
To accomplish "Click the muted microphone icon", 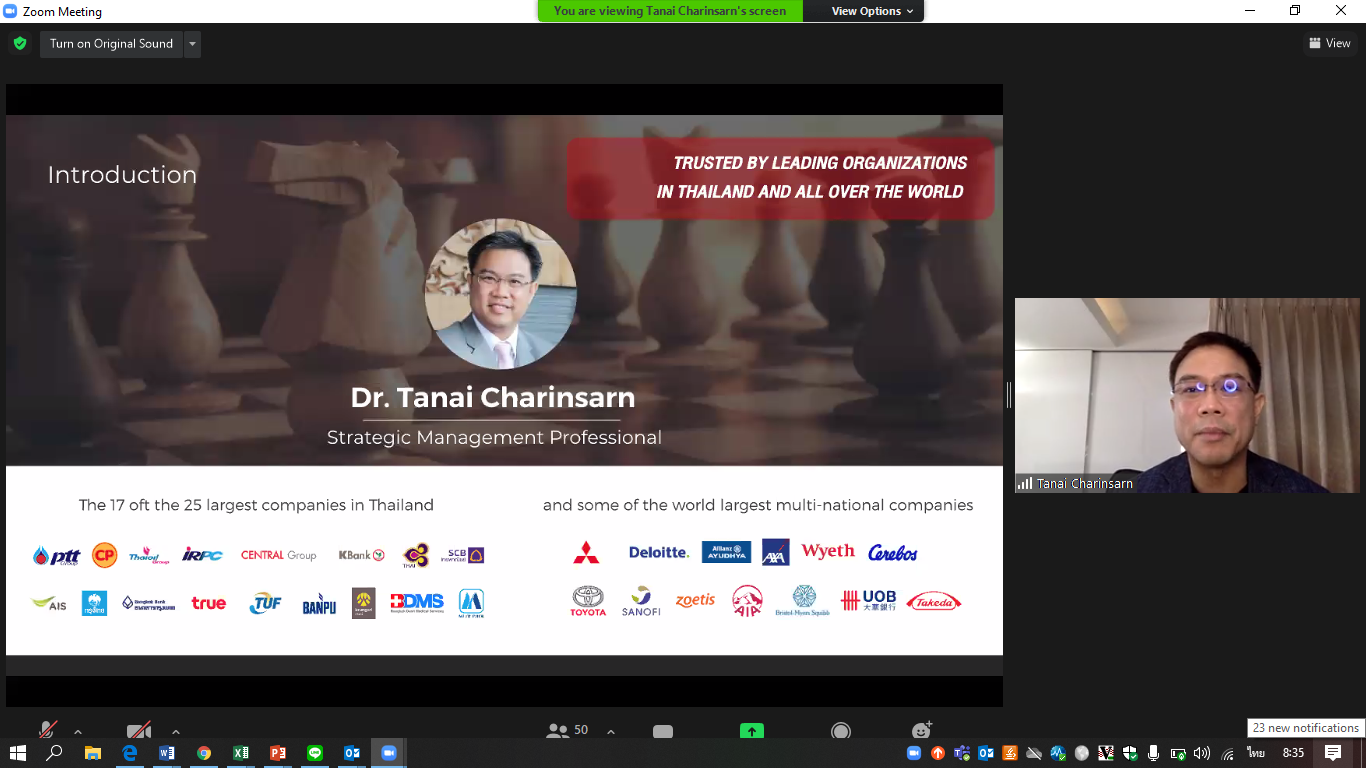I will click(47, 731).
